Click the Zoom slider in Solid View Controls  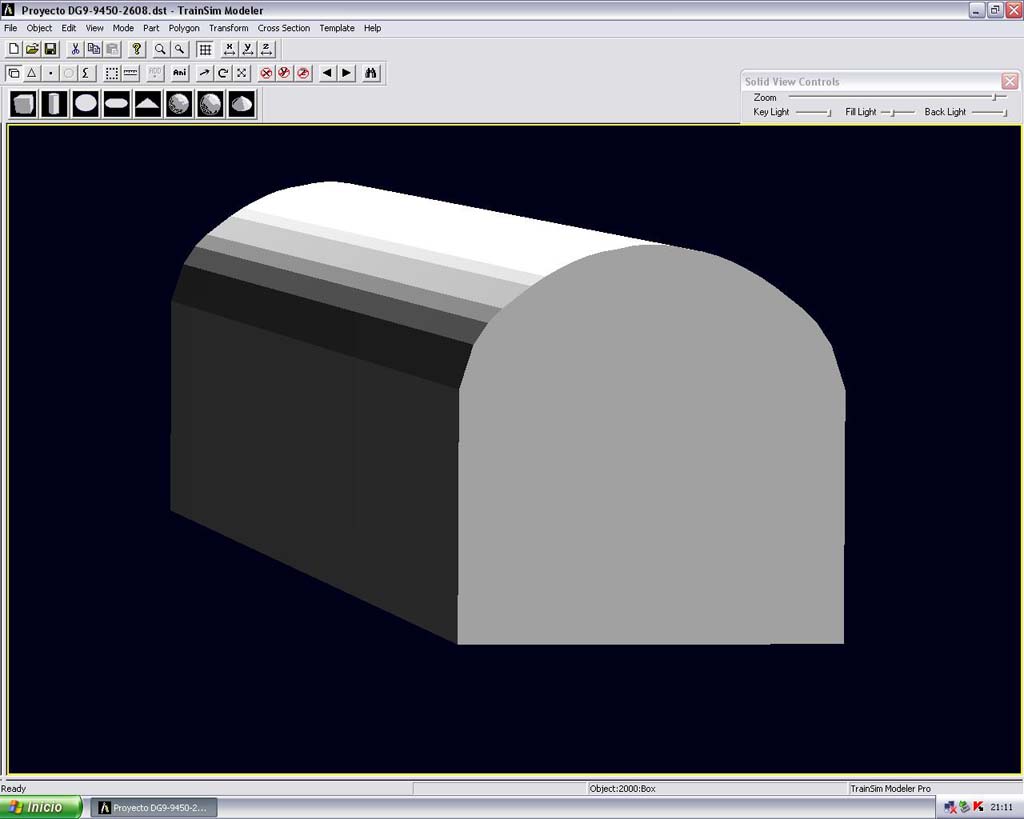[x=993, y=97]
